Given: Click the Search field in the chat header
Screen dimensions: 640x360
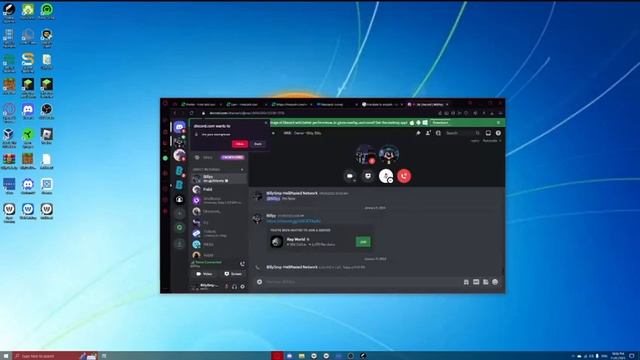Looking at the screenshot, I should pyautogui.click(x=463, y=133).
